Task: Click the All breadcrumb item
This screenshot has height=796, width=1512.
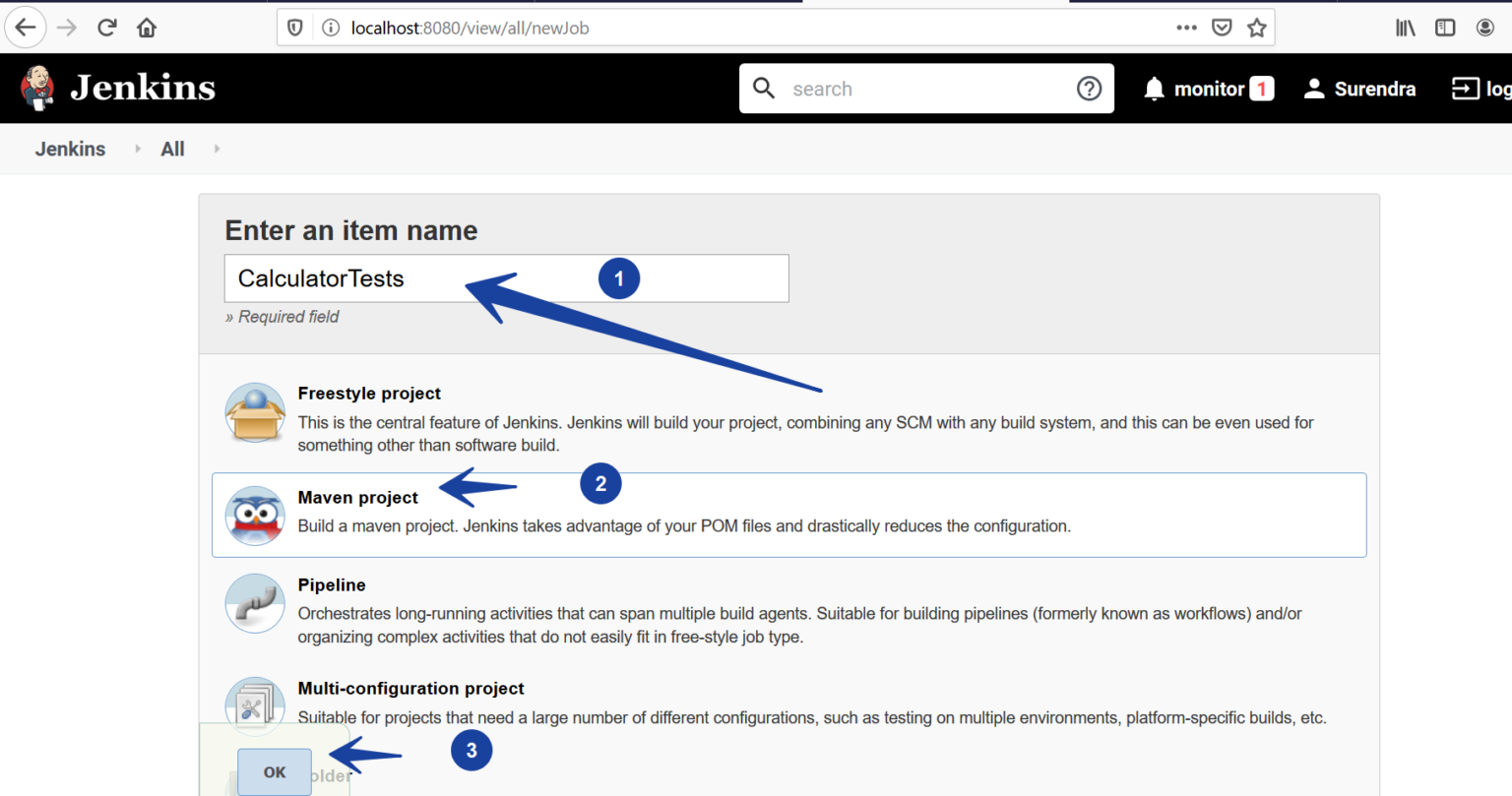Action: click(172, 149)
